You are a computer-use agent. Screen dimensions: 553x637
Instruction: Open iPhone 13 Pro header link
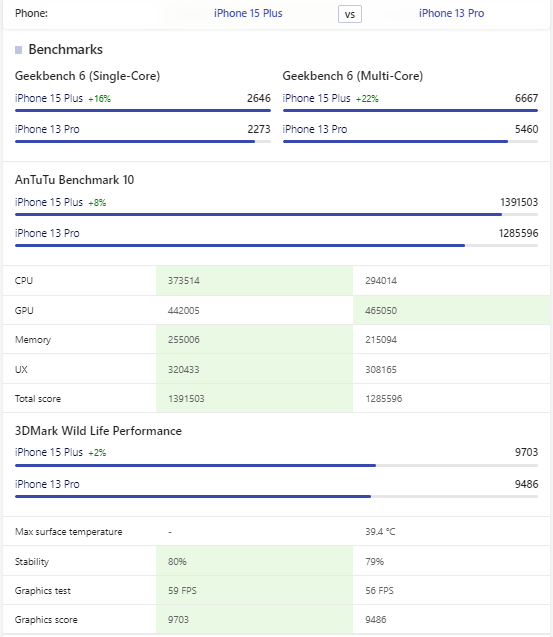451,13
